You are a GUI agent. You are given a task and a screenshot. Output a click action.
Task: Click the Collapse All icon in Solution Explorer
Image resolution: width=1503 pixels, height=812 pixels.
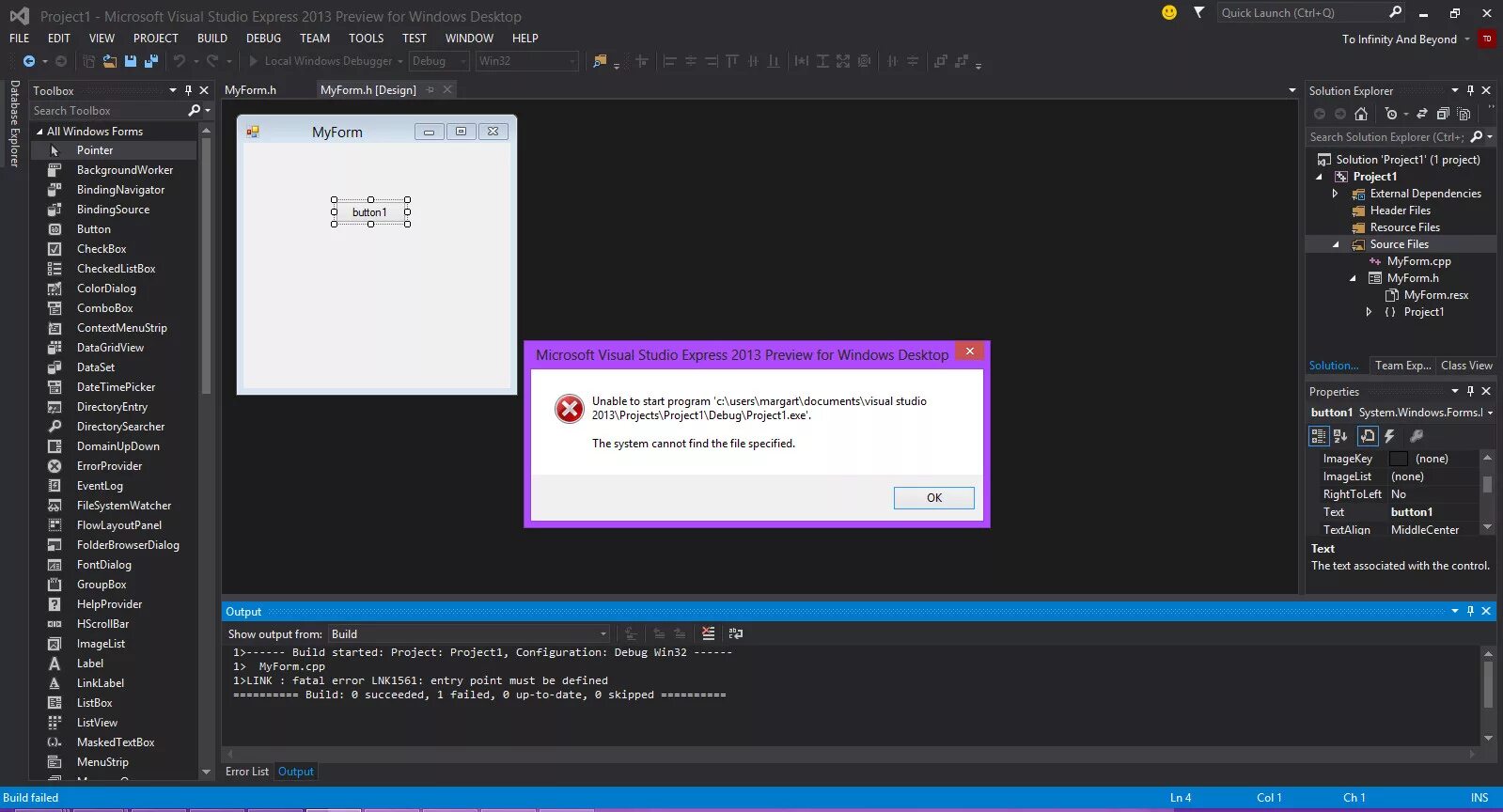tap(1443, 114)
